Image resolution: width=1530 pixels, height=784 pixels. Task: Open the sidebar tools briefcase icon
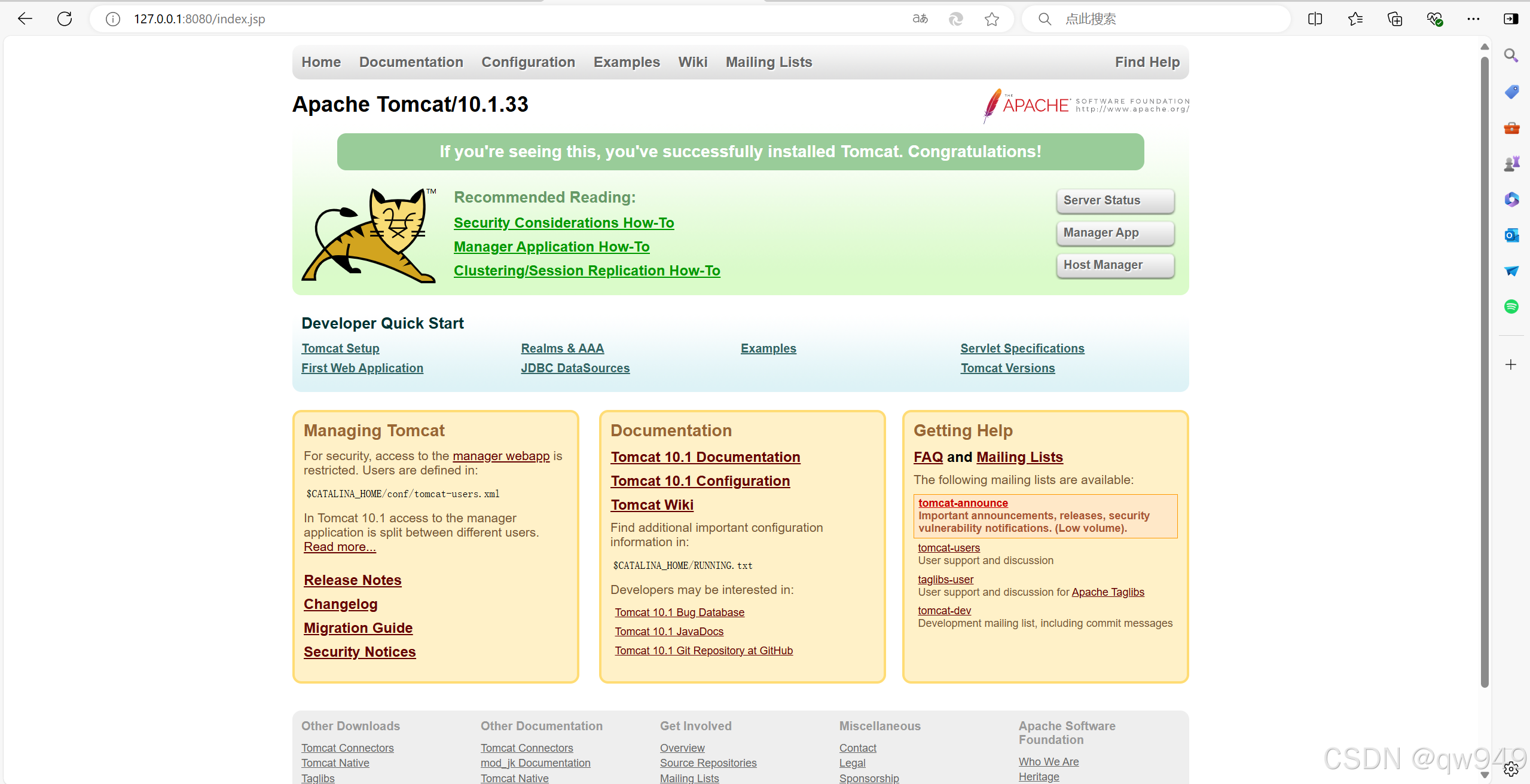point(1511,128)
